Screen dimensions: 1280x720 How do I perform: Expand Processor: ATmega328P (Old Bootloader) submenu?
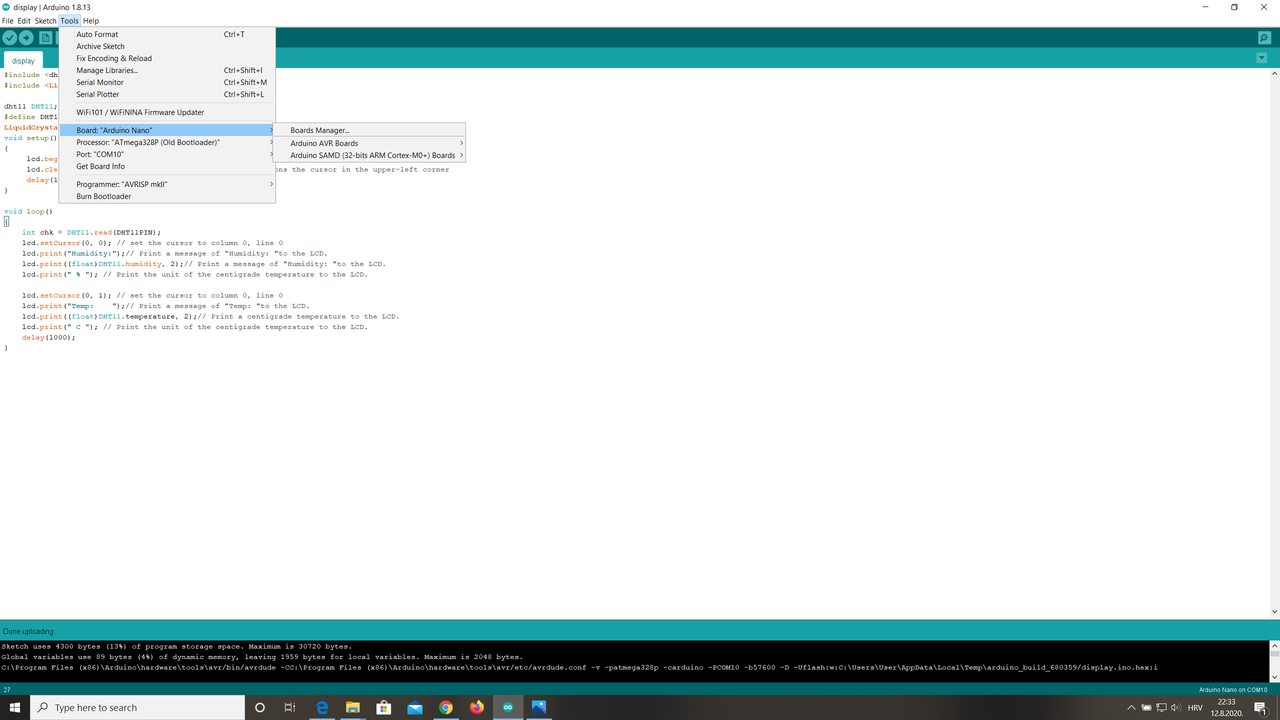(x=167, y=142)
